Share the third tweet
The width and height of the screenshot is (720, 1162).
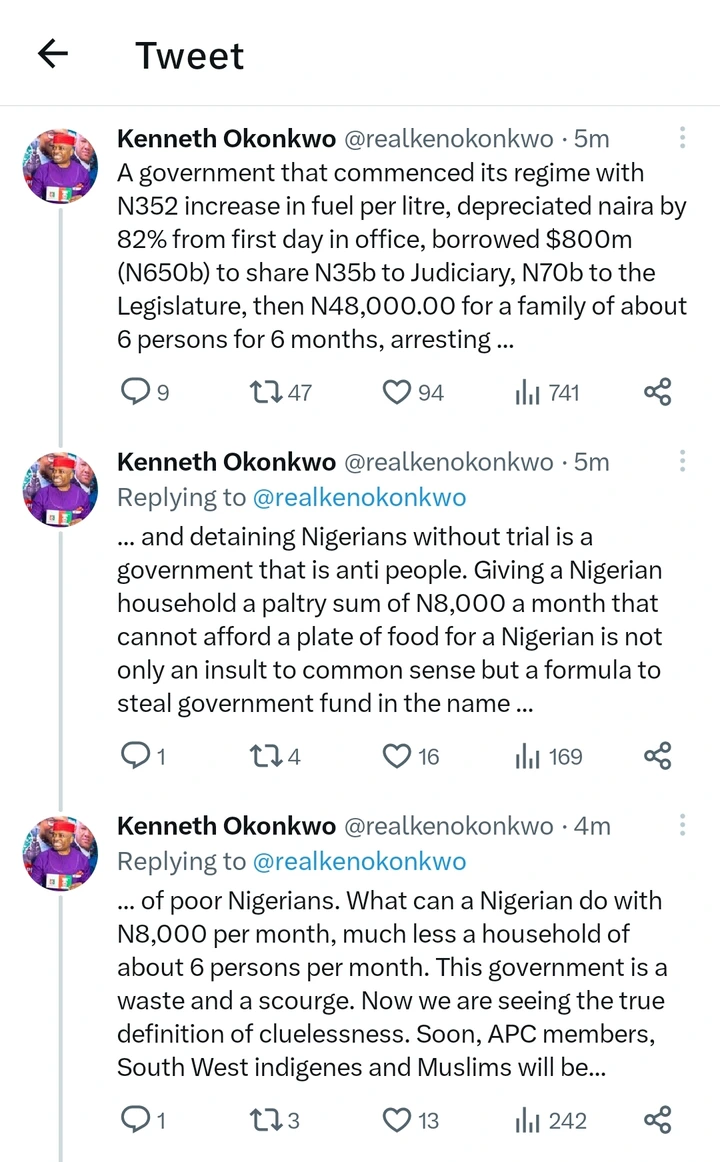pos(657,1120)
